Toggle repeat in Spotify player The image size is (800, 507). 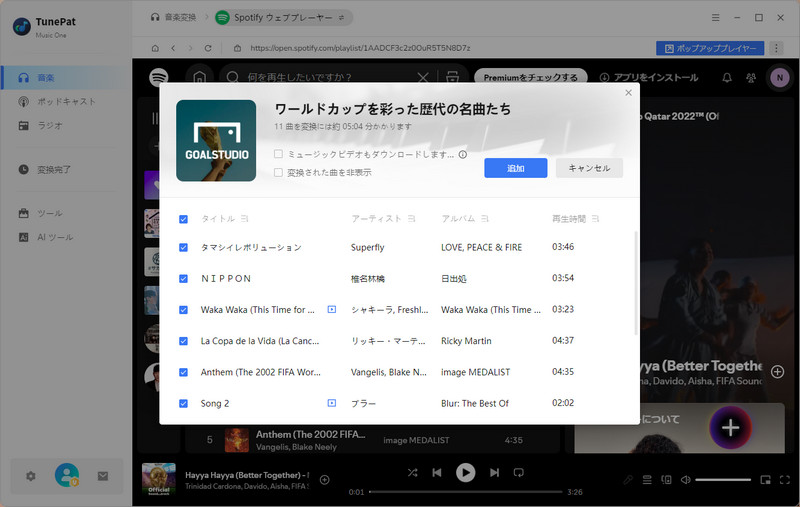518,472
